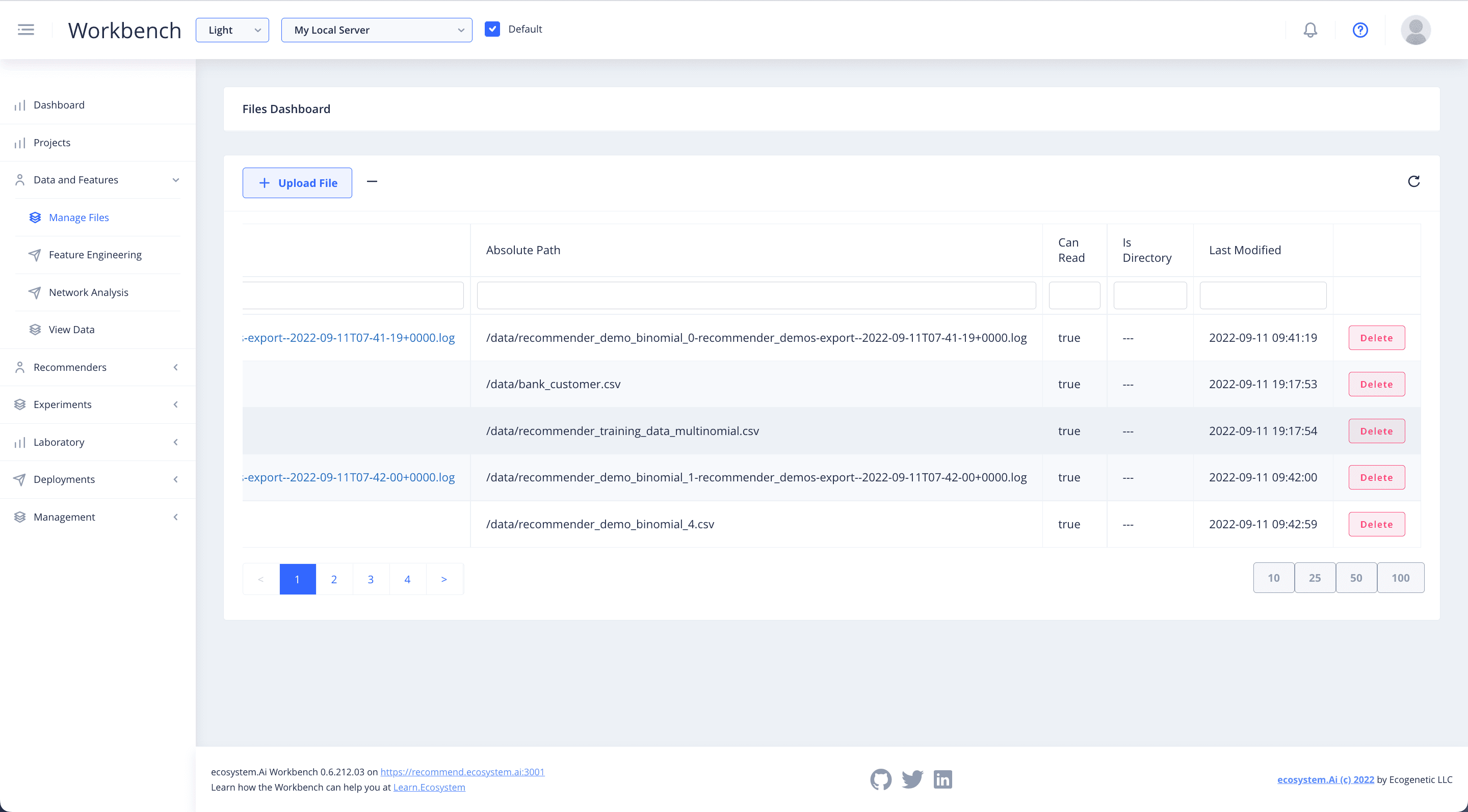Open the help question mark icon
1468x812 pixels.
(1360, 30)
